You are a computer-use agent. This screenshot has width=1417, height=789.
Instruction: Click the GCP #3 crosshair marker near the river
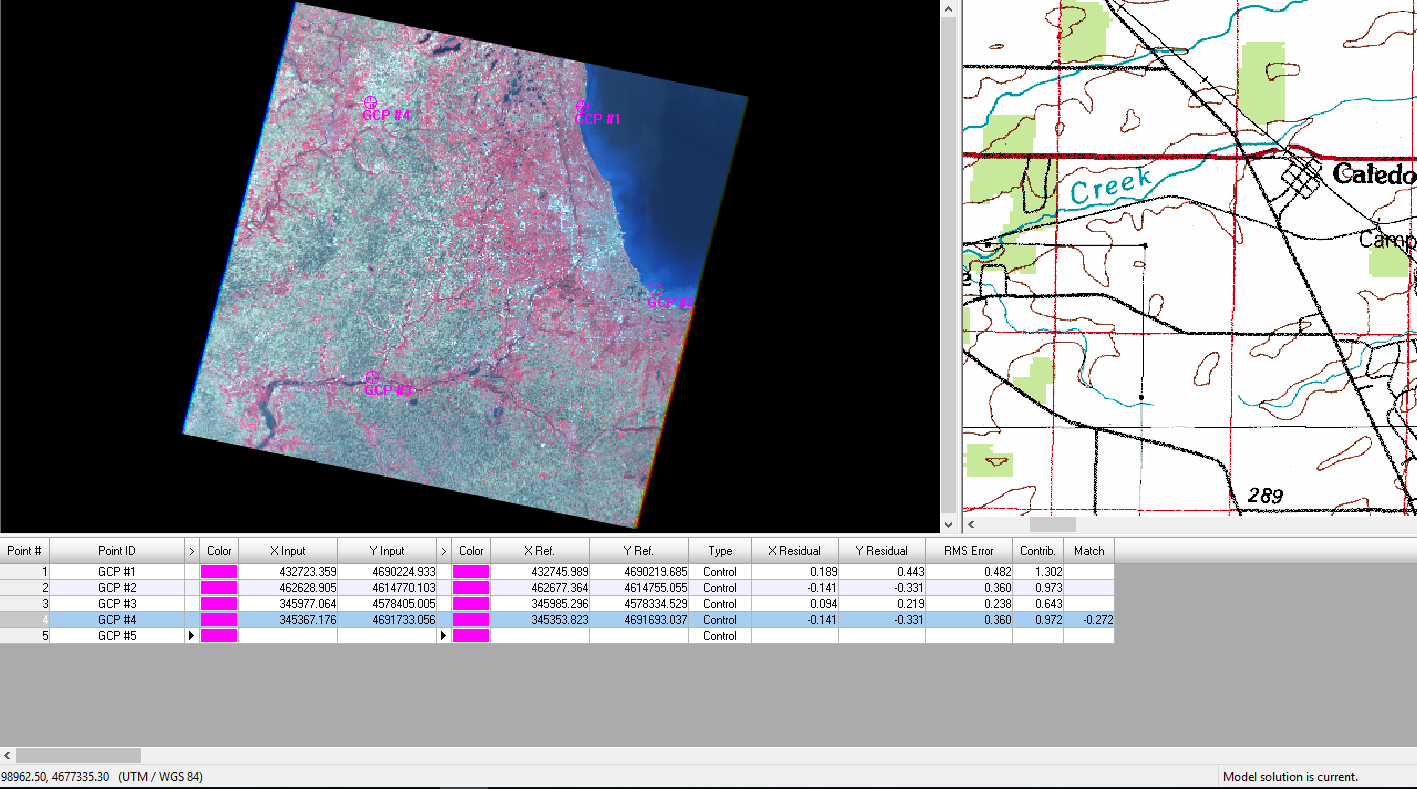pyautogui.click(x=372, y=378)
